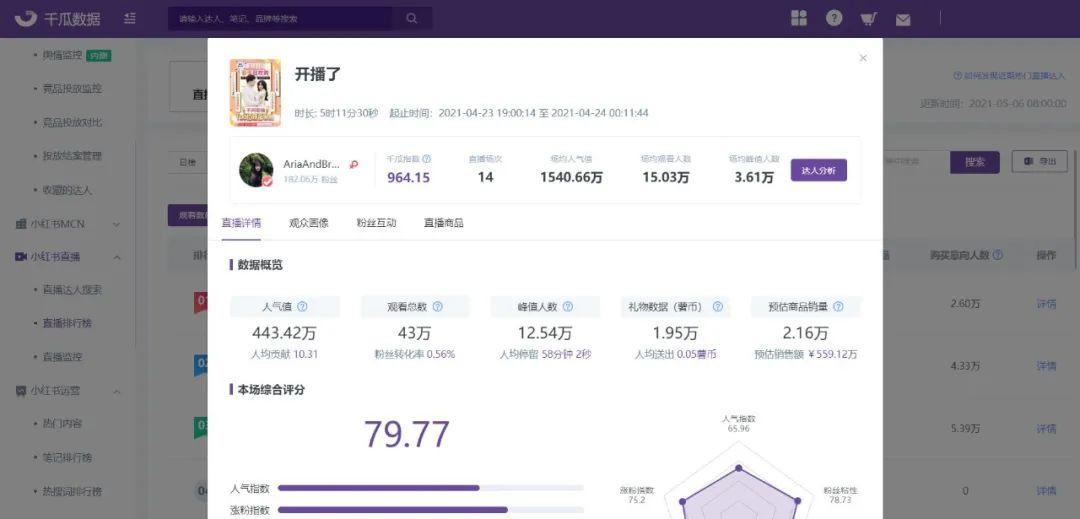Click the 443.42万 popularity value
Image resolution: width=1080 pixels, height=519 pixels.
click(284, 334)
